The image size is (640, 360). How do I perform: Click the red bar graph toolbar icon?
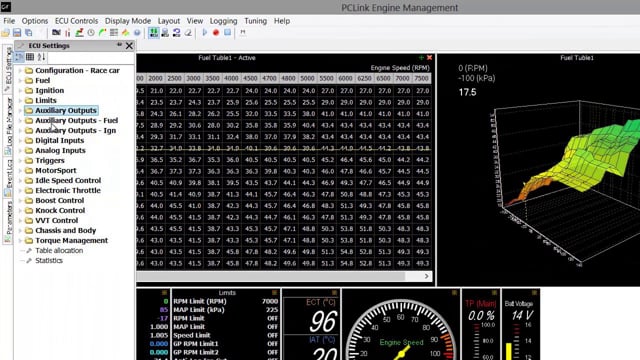click(x=68, y=33)
